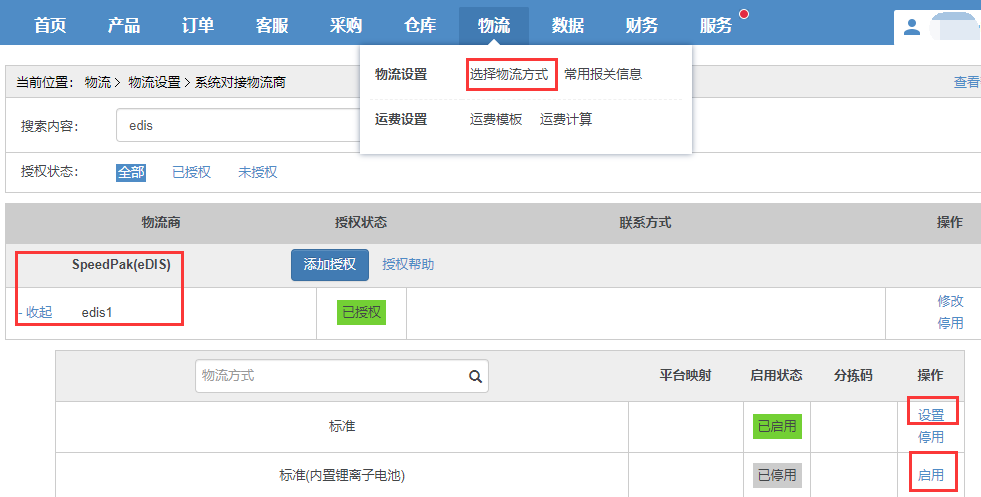The width and height of the screenshot is (981, 497).
Task: Click the 添加授权 button
Action: pyautogui.click(x=330, y=265)
